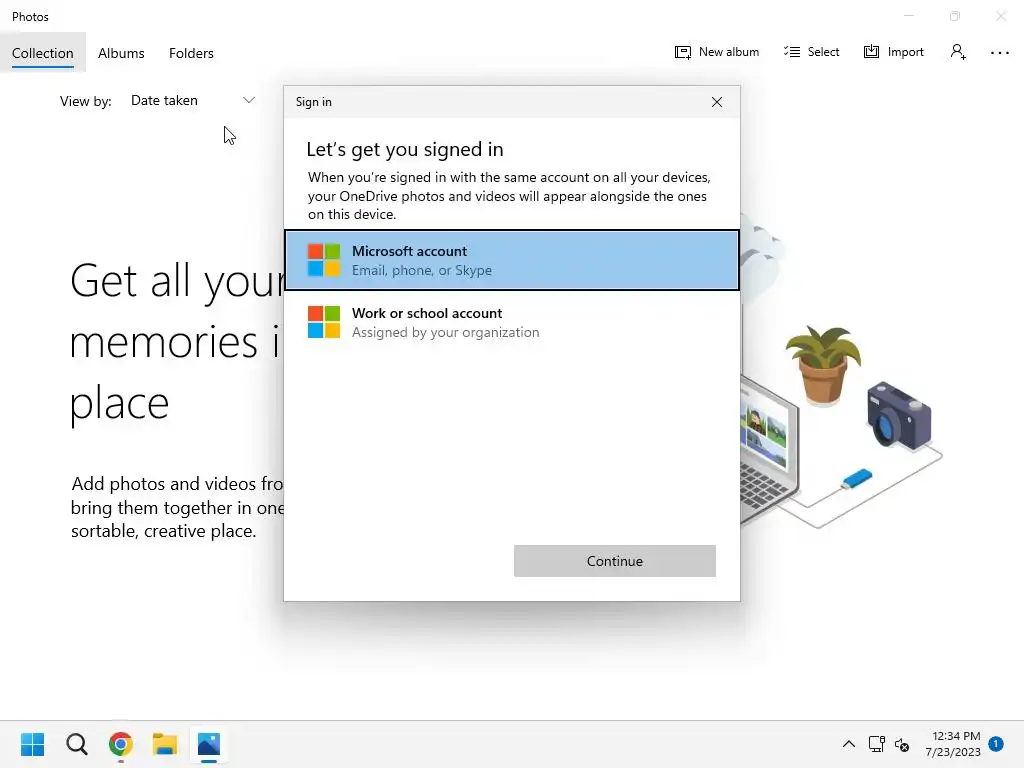1024x768 pixels.
Task: Click the 'Email, phone, or Skype' text
Action: [x=422, y=270]
